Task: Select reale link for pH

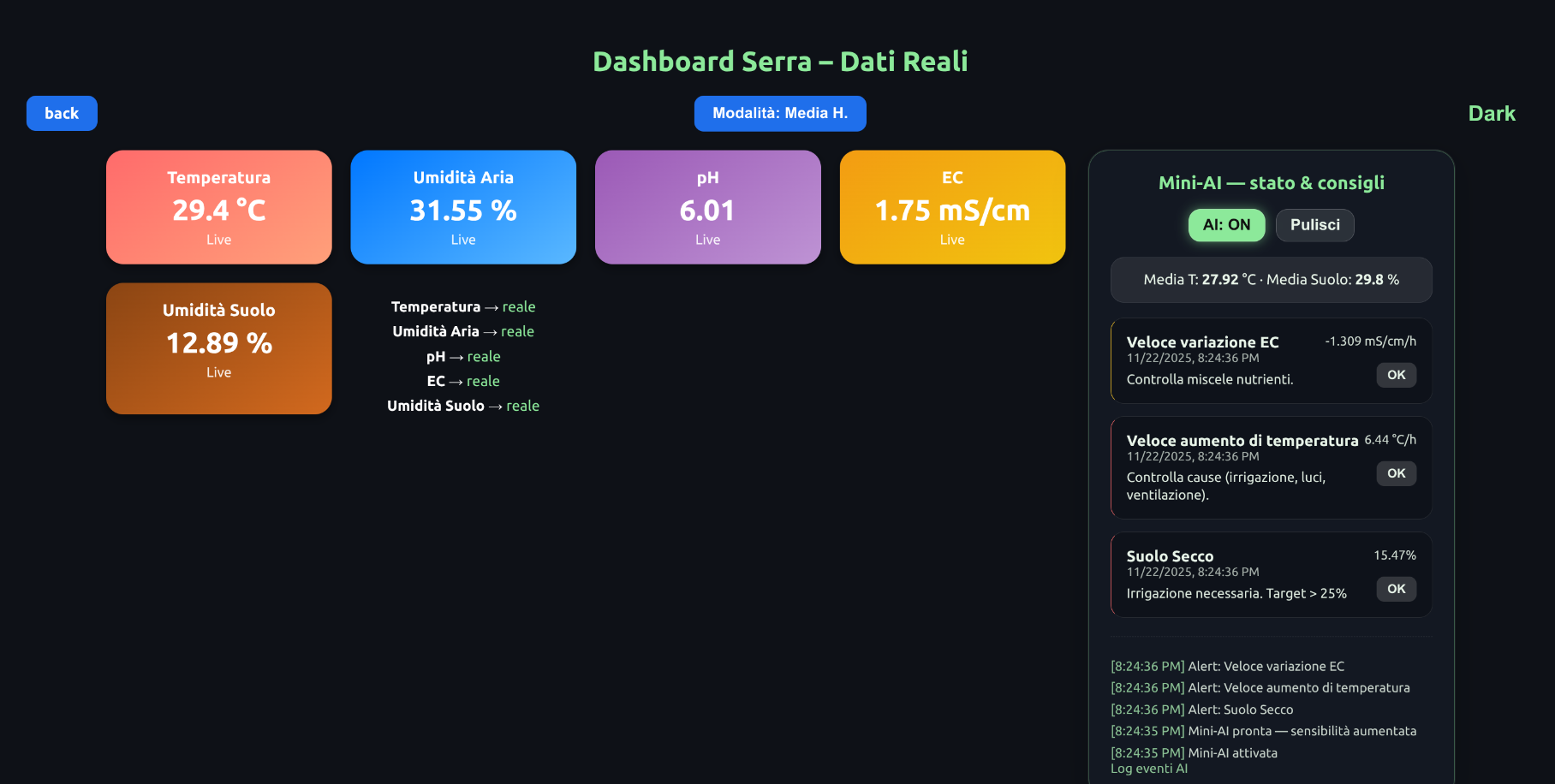Action: pyautogui.click(x=483, y=356)
